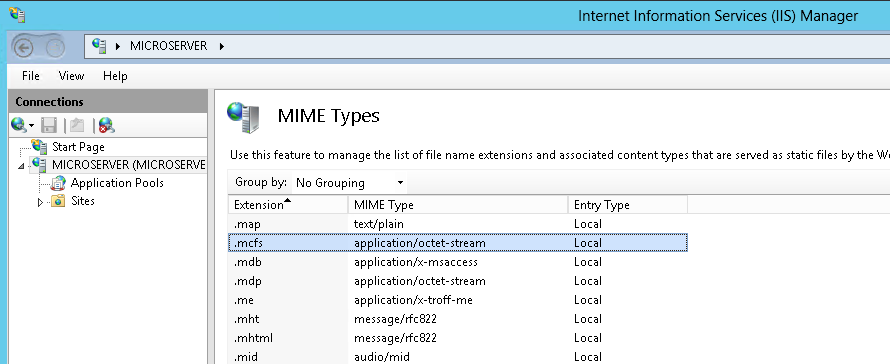
Task: Select Sites in the Connections tree
Action: tap(83, 201)
